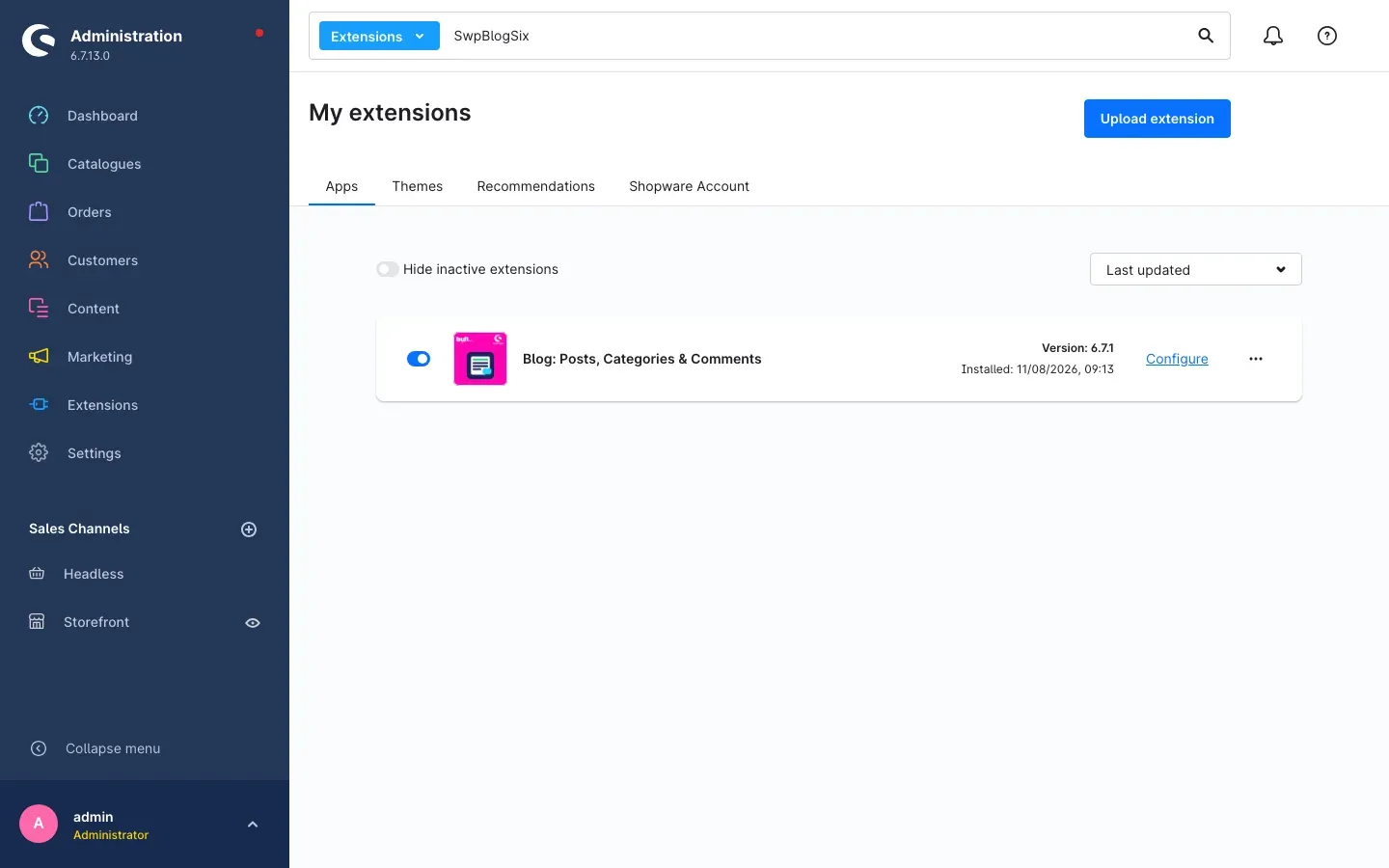This screenshot has width=1389, height=868.
Task: Click the My extensions heading
Action: tap(390, 113)
